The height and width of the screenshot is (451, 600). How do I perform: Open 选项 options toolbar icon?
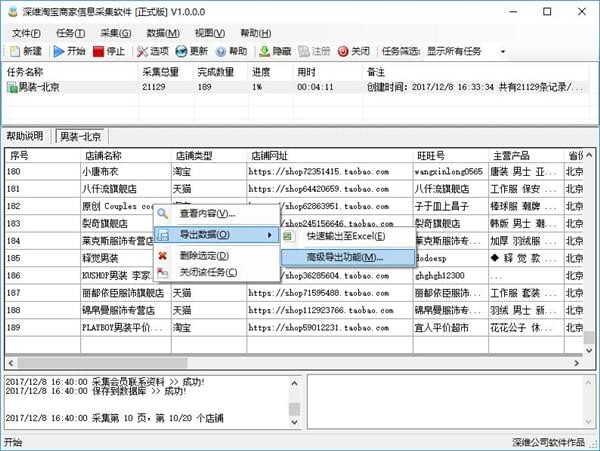pos(142,51)
